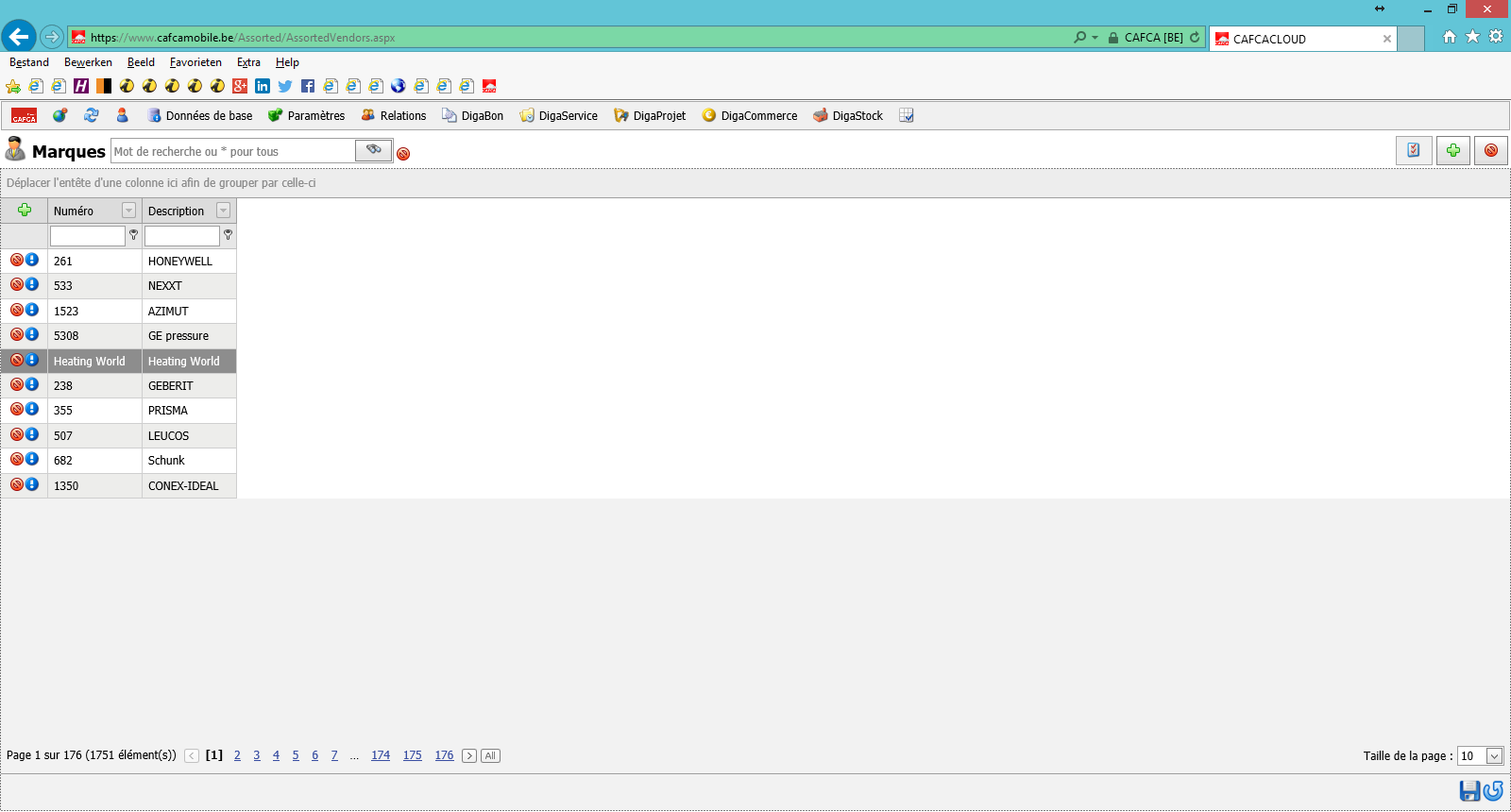Click the floppy disk save icon
The height and width of the screenshot is (812, 1511).
[1469, 791]
